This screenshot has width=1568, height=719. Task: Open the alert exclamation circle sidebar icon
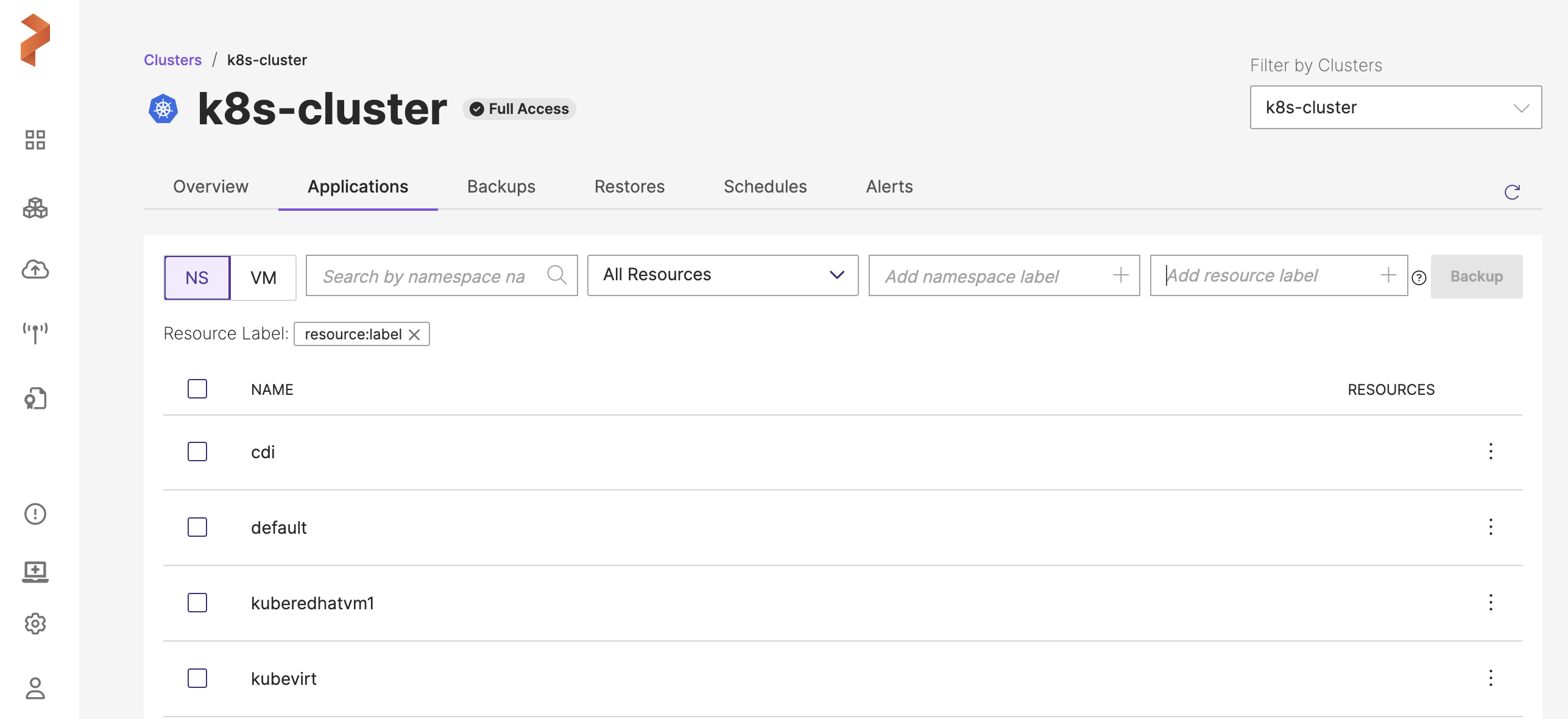(35, 514)
